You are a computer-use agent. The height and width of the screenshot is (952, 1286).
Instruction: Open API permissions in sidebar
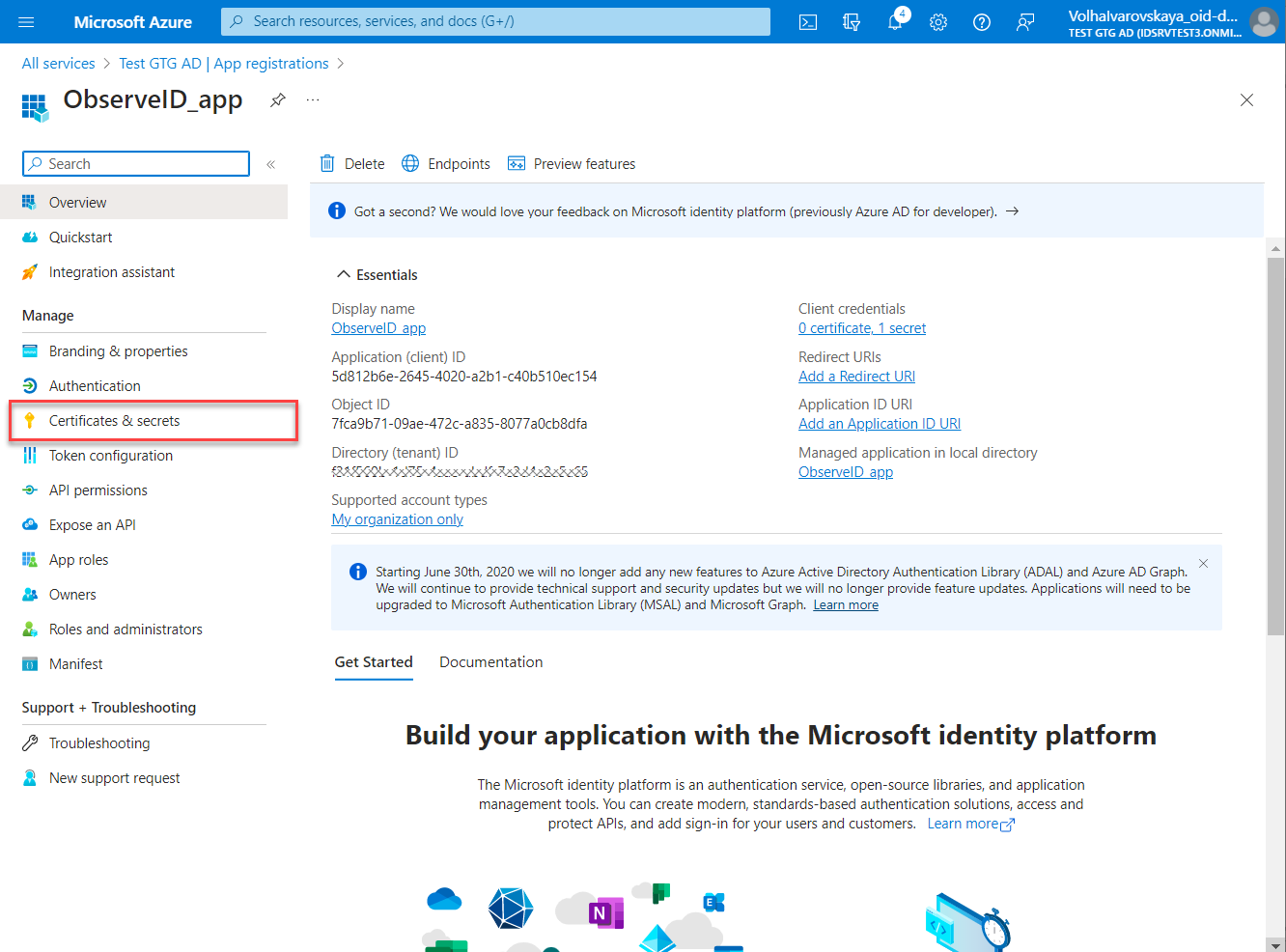point(98,490)
